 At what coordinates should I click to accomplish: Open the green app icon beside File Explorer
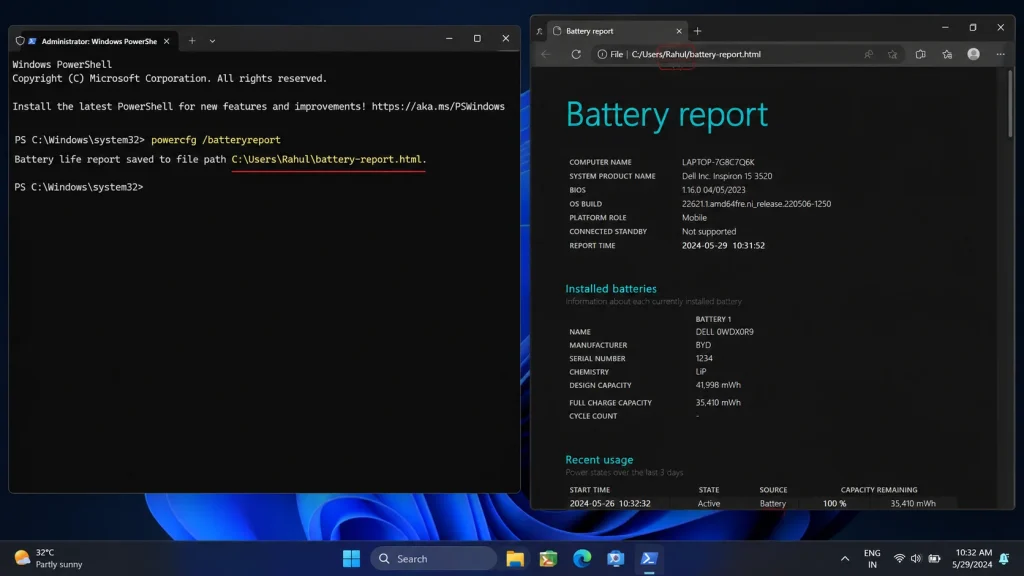[x=549, y=558]
